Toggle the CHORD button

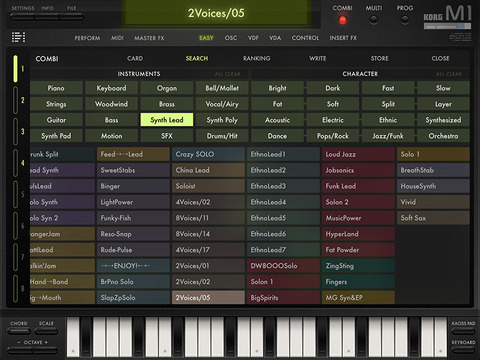(x=19, y=331)
